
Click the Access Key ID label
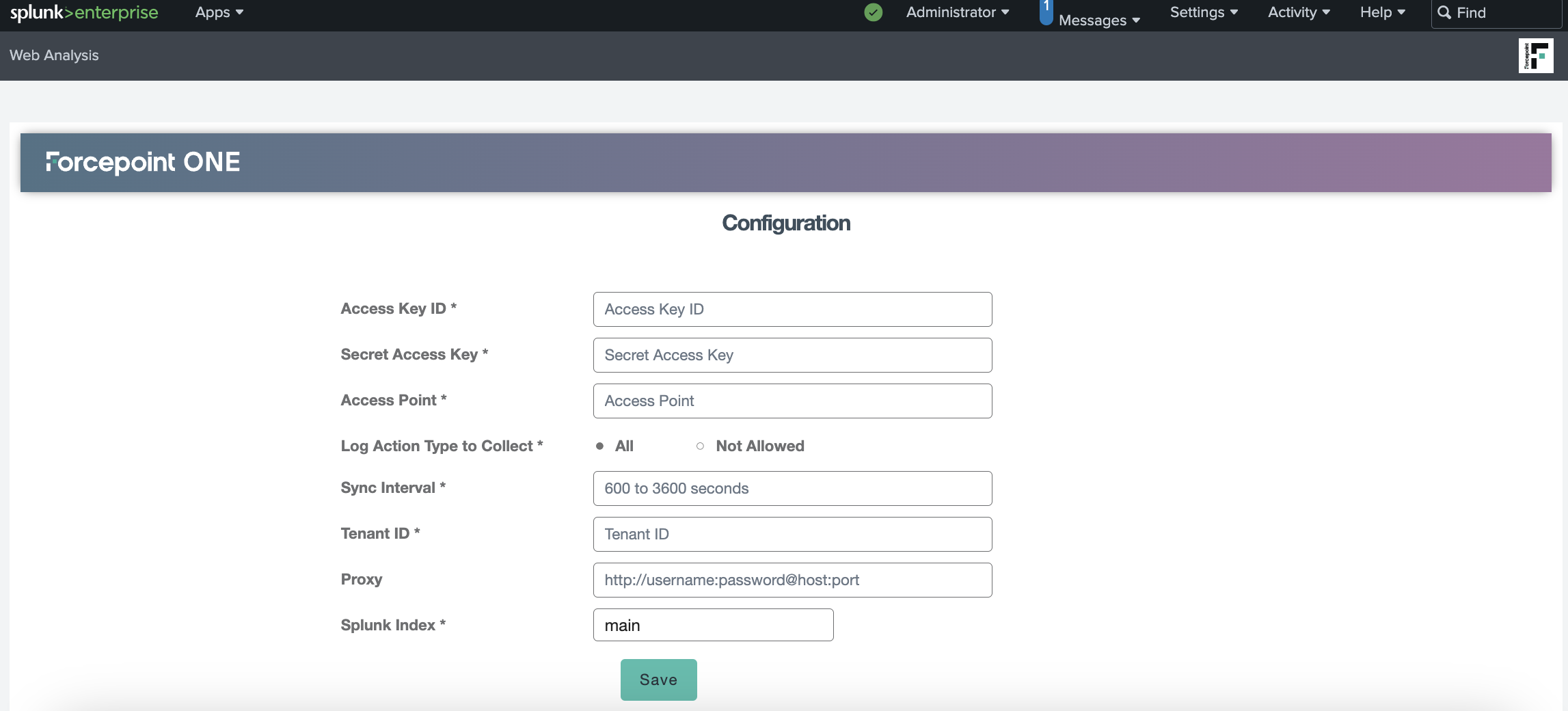coord(398,308)
